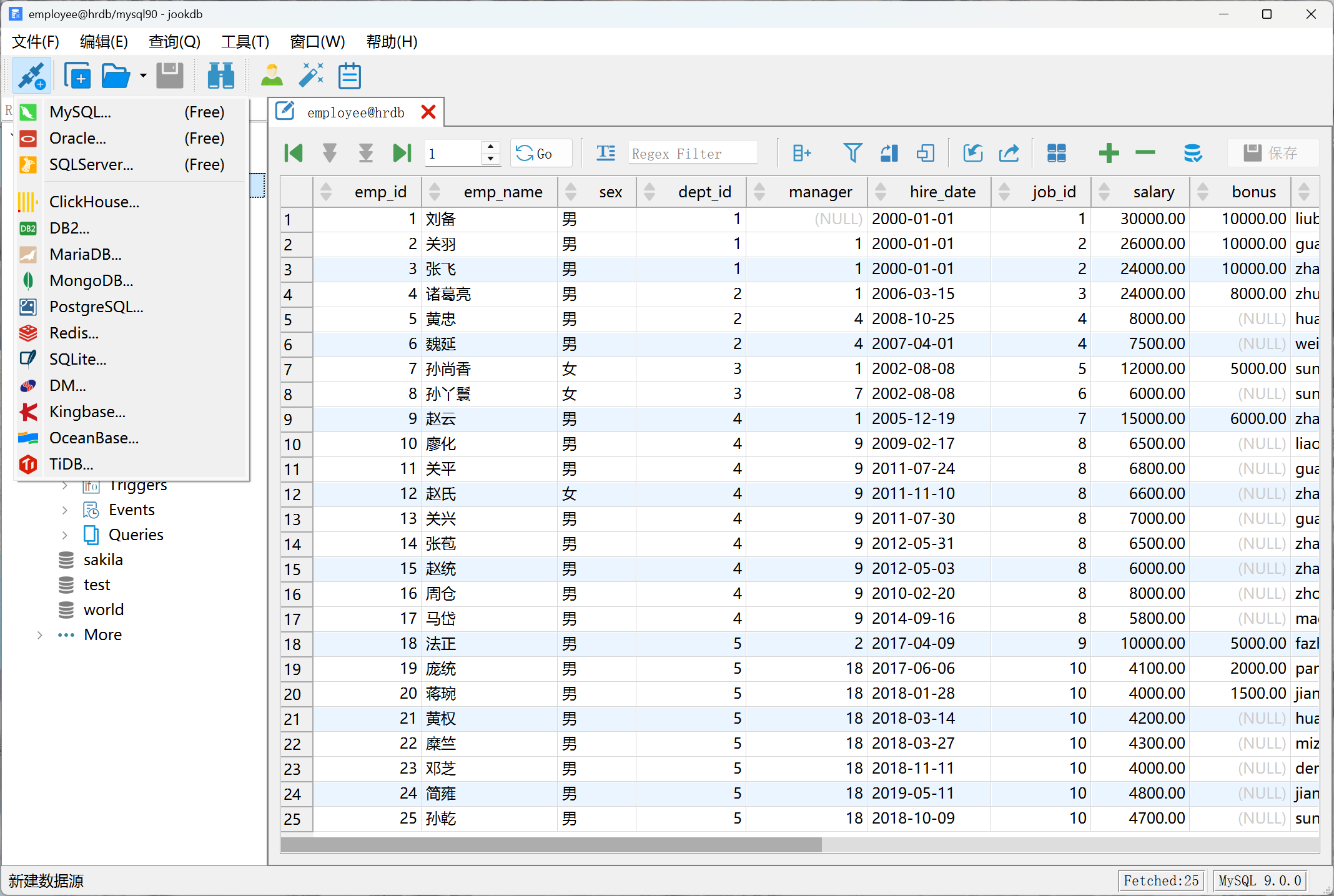Click the new data source connection icon

(x=31, y=76)
